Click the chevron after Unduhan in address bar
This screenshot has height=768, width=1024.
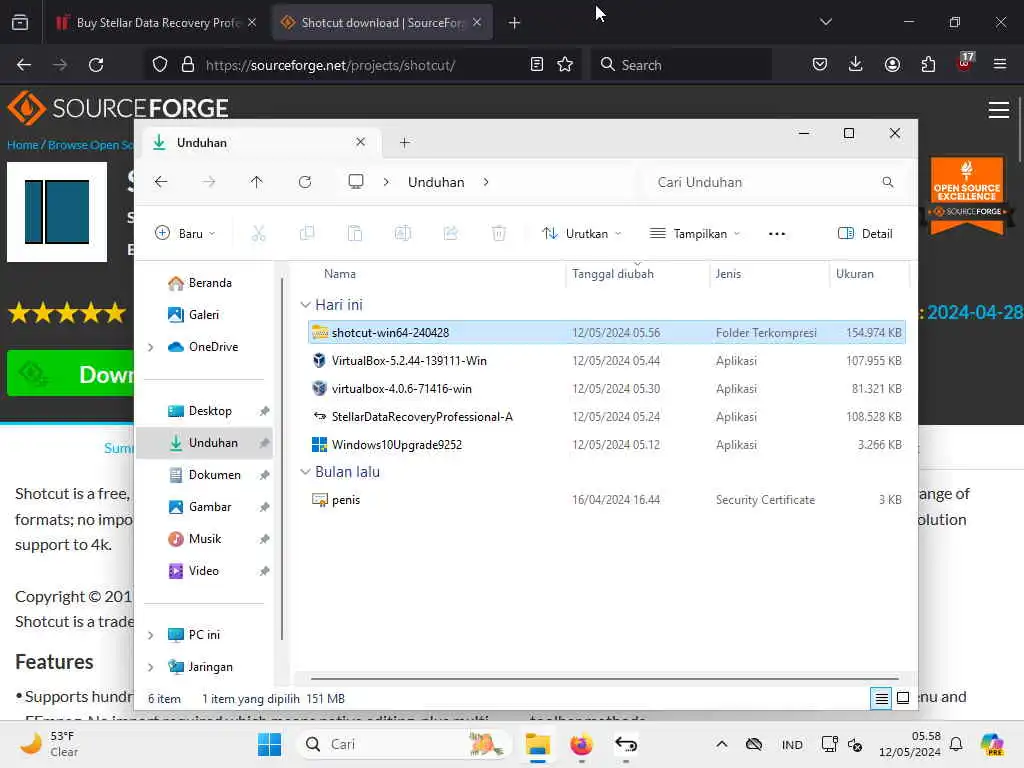point(486,182)
